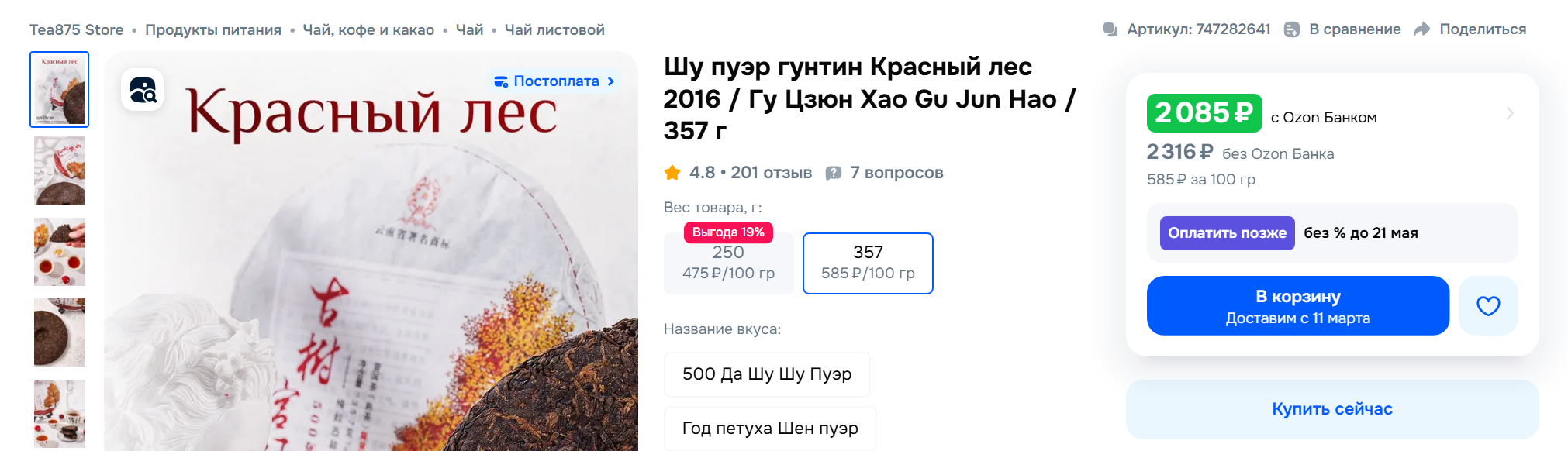Copy the article number via the copy icon
Image resolution: width=1568 pixels, height=451 pixels.
pos(1110,29)
